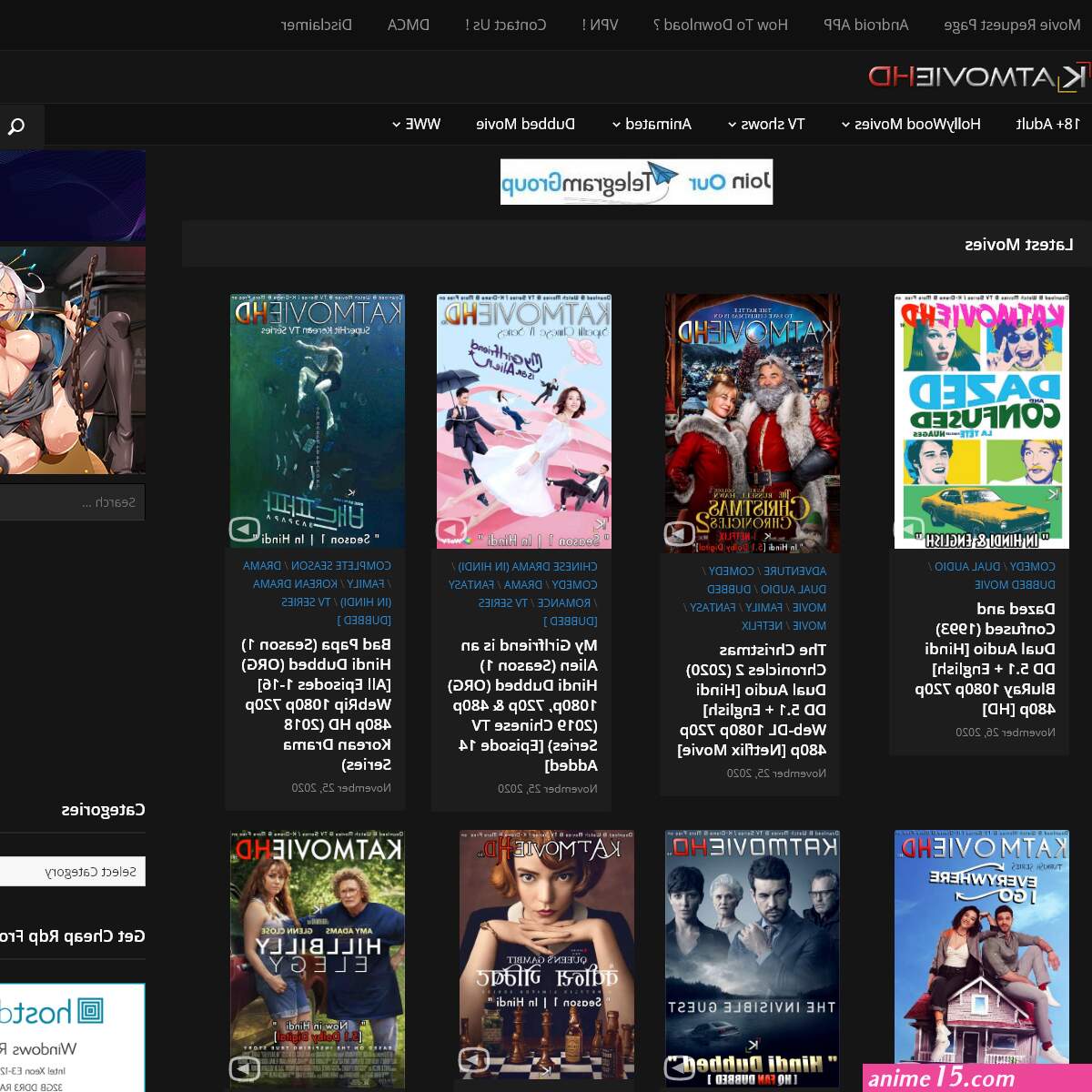Viewport: 1092px width, 1092px height.
Task: Open Bad Papa (Season 1) title link
Action: pyautogui.click(x=317, y=704)
